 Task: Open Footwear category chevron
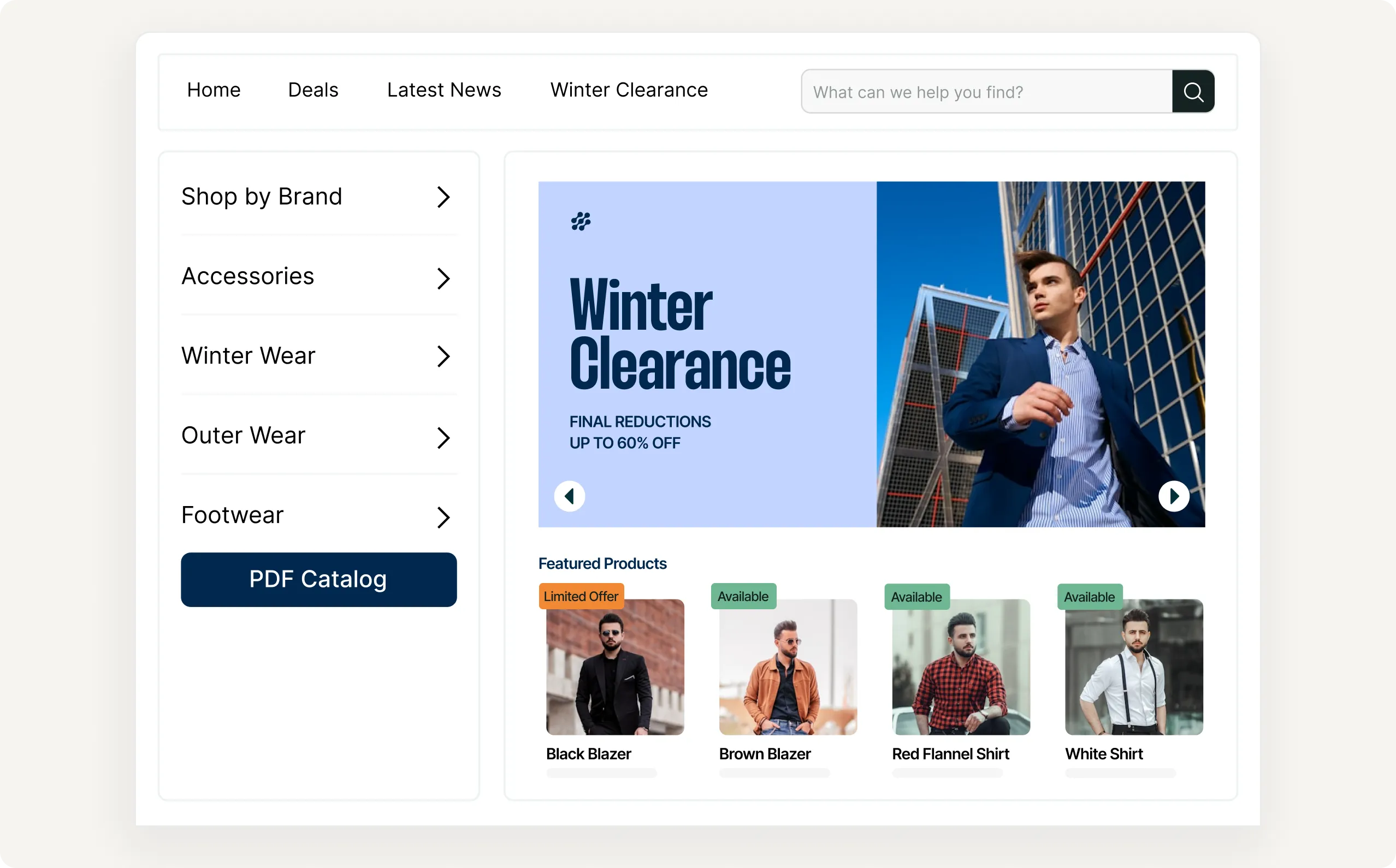(443, 517)
